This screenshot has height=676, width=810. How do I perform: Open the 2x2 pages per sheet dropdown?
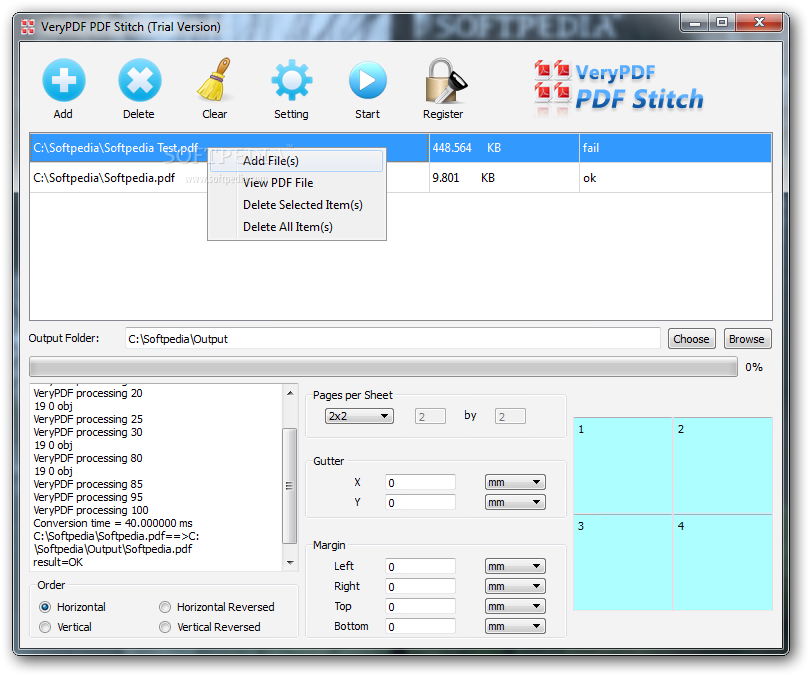tap(359, 416)
